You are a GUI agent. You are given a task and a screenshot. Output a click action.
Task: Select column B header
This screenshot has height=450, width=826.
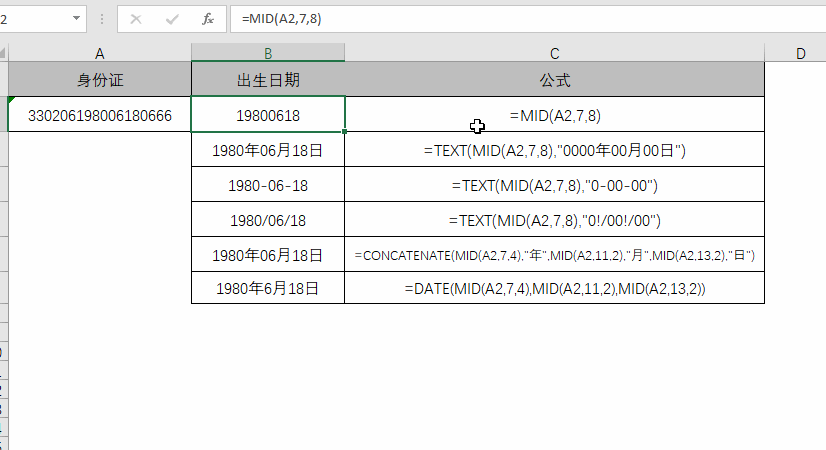[x=268, y=53]
